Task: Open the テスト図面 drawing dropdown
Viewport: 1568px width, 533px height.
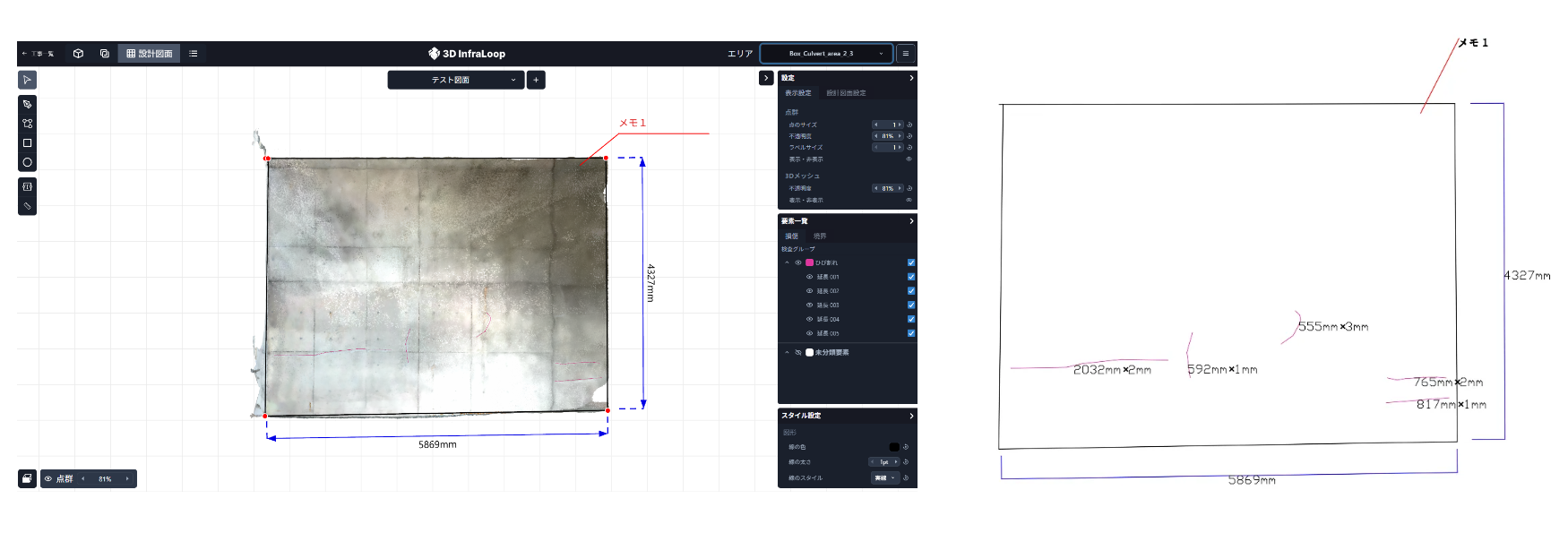Action: pos(455,80)
